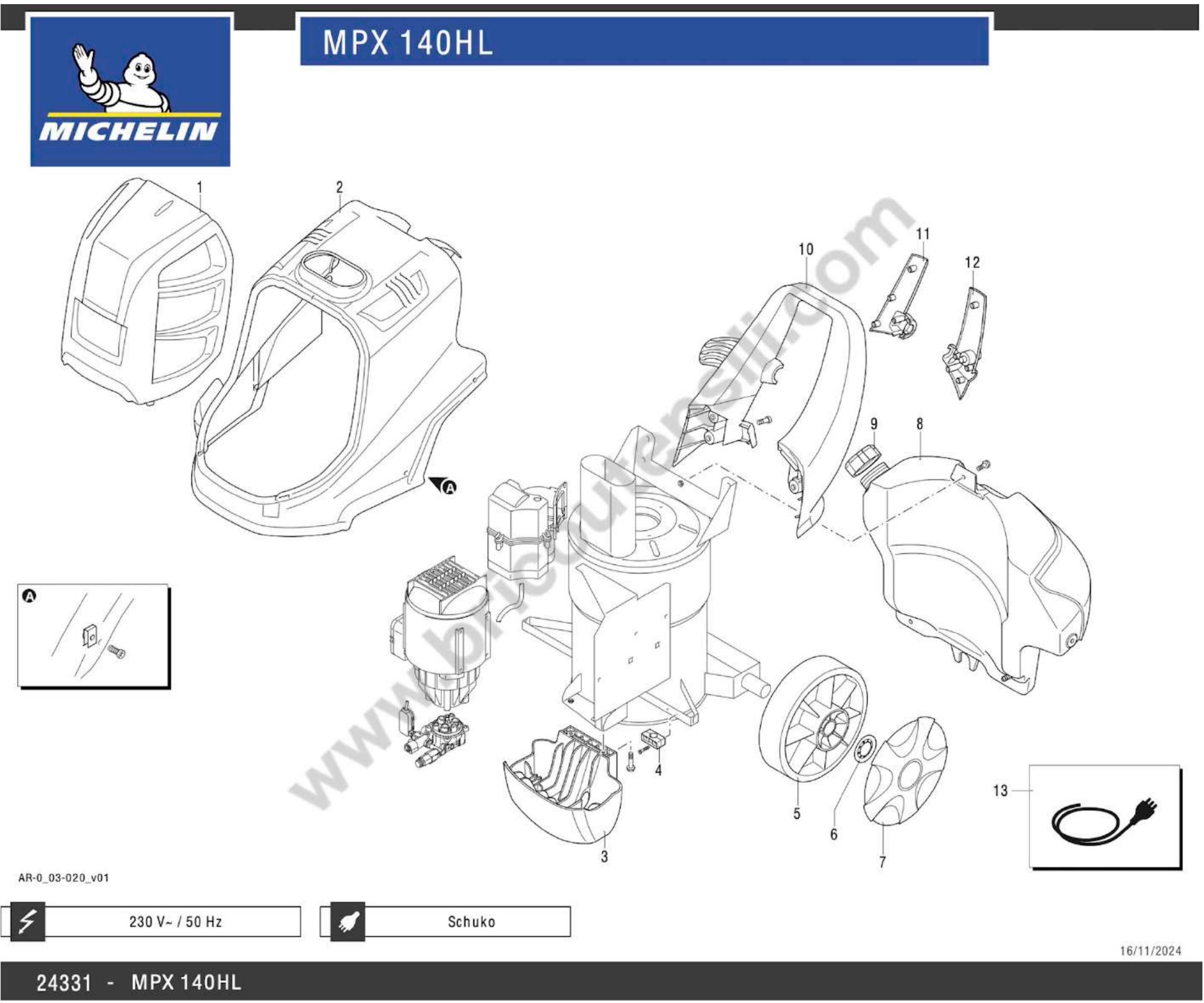Click the circled A marker inside the detail box

tap(29, 596)
